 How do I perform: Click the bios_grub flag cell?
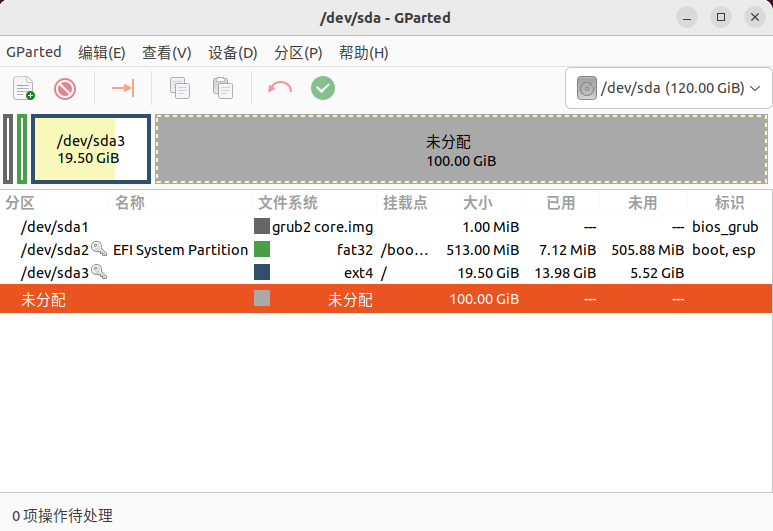pyautogui.click(x=725, y=227)
